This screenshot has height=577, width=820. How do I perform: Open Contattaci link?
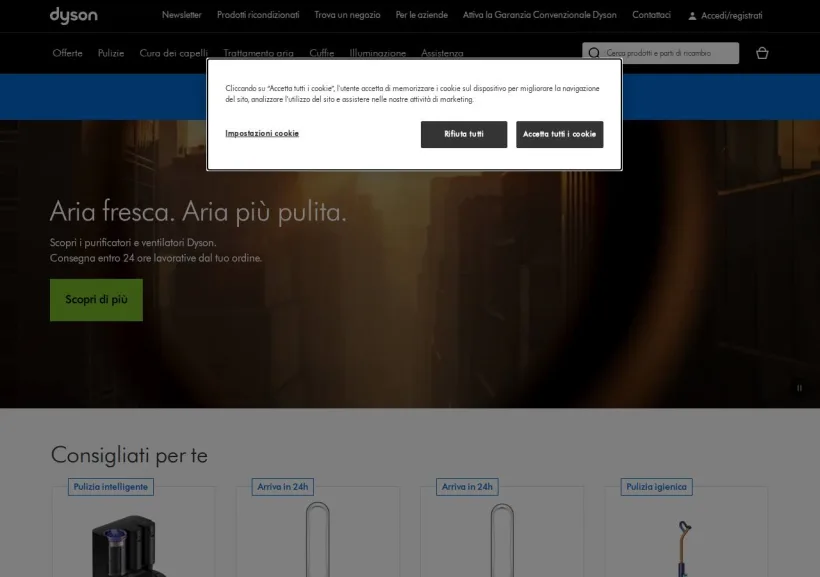click(x=651, y=15)
